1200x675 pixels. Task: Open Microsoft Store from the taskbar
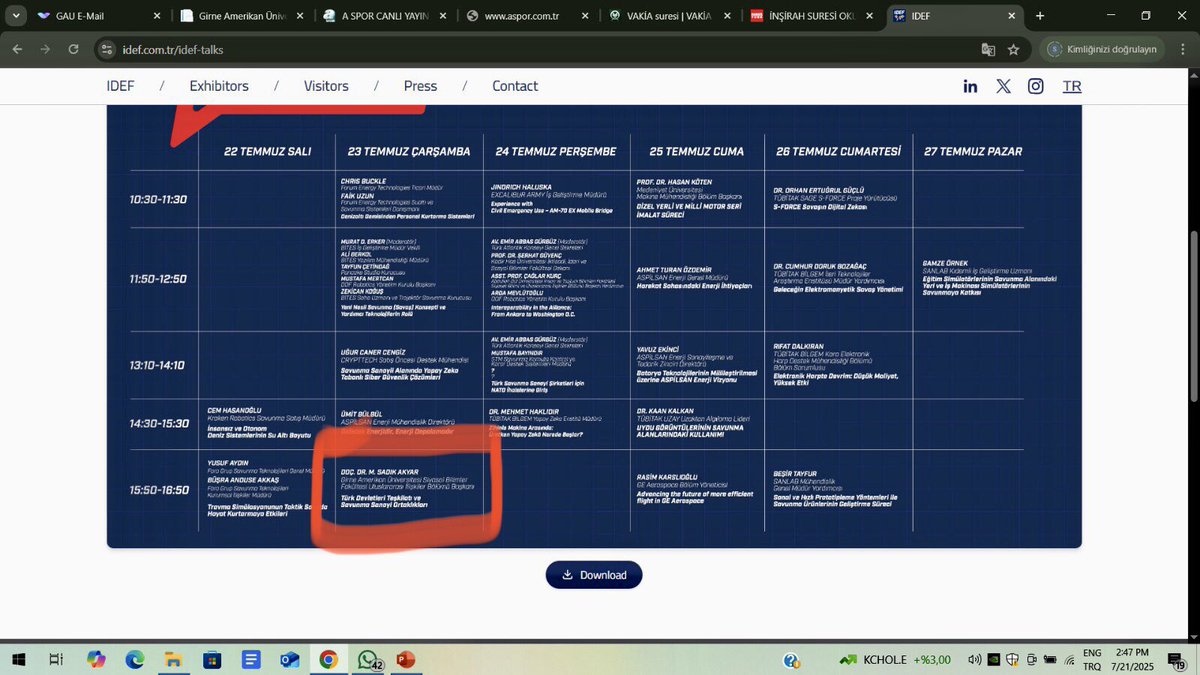point(212,660)
